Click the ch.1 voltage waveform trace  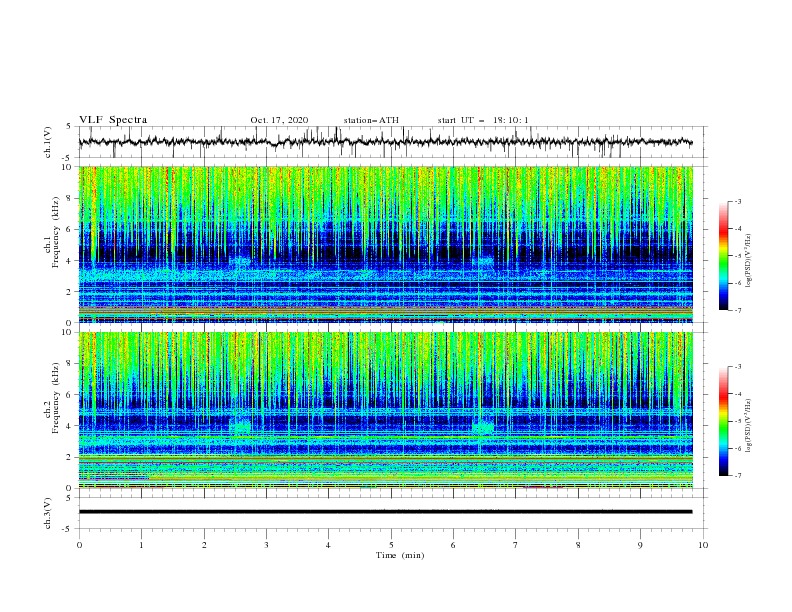385,142
